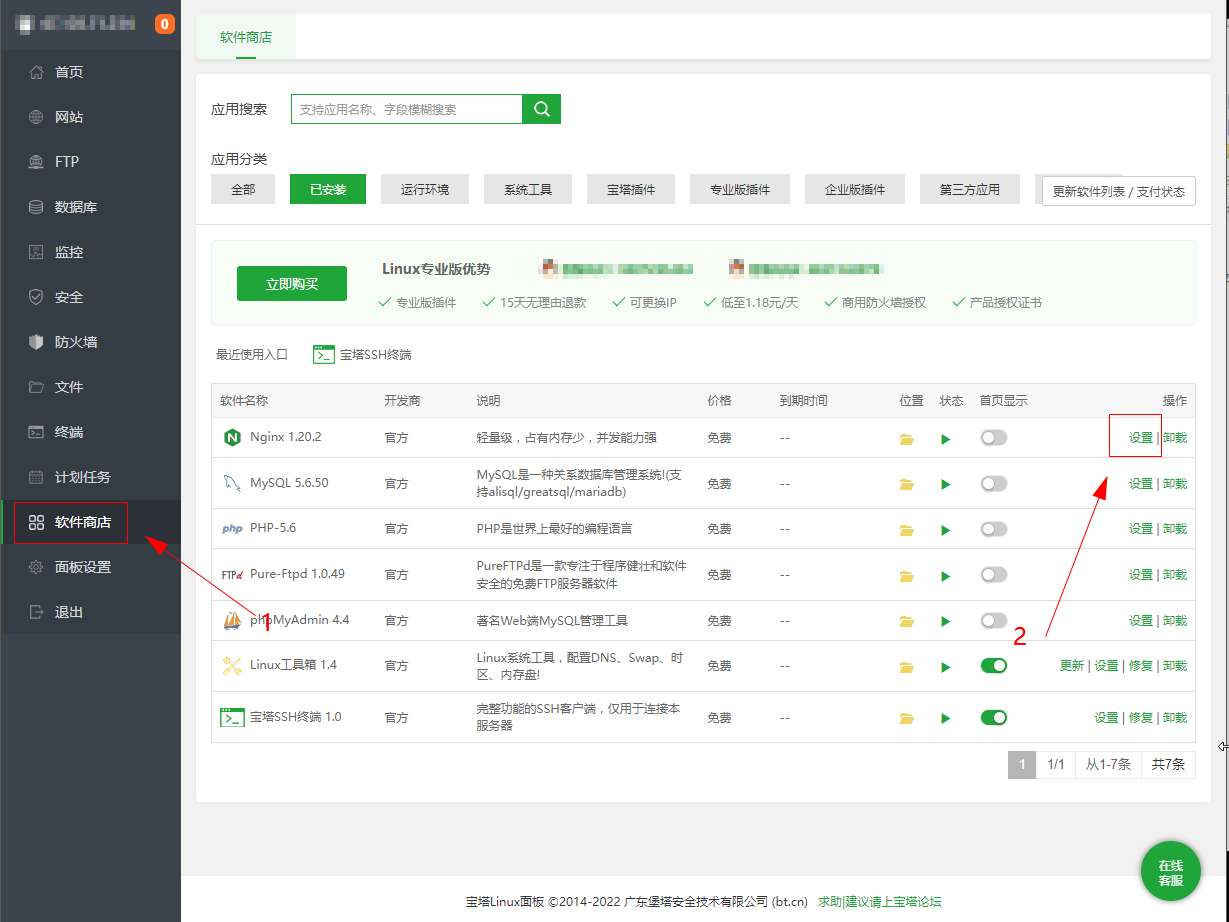Switch to the 软件商店 tab

point(246,37)
